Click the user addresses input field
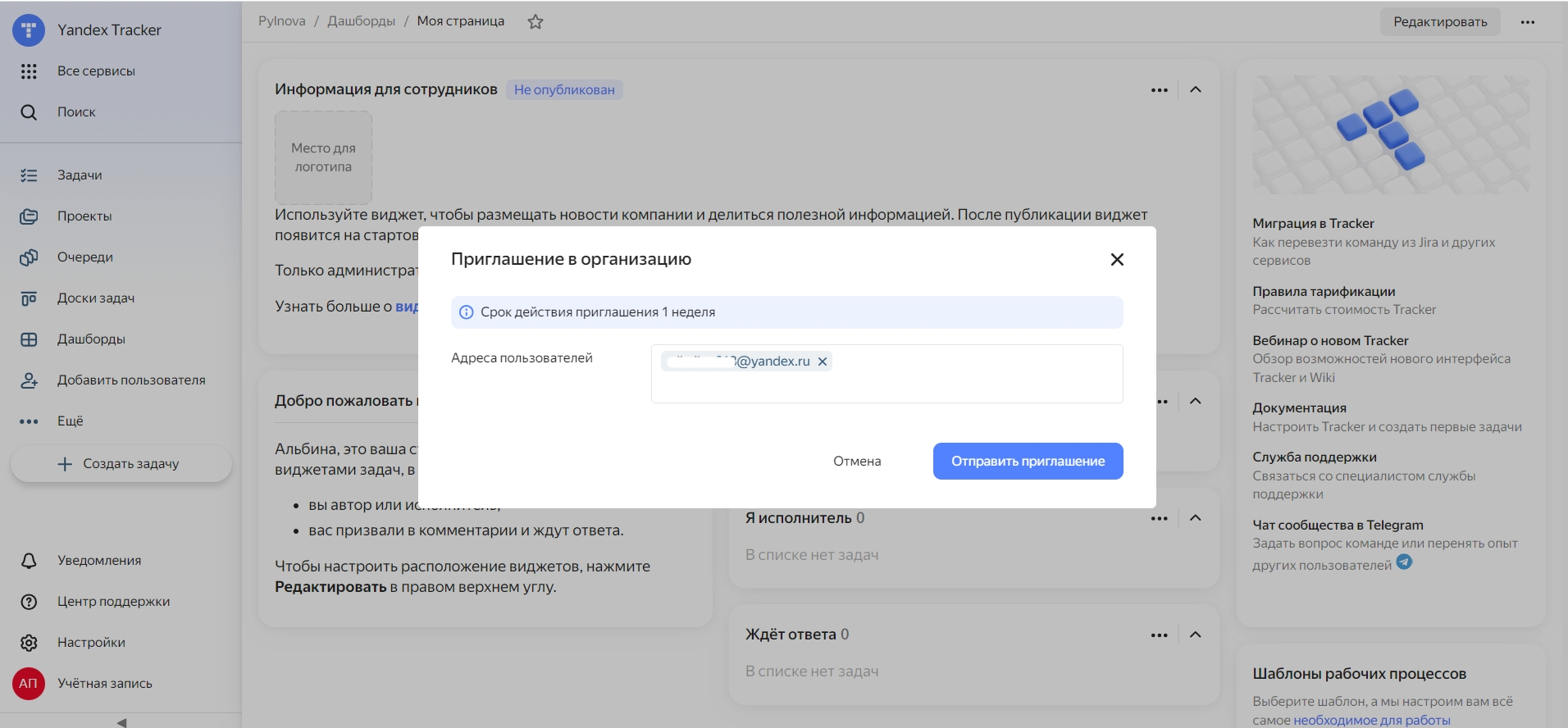The height and width of the screenshot is (728, 1568). 887,374
